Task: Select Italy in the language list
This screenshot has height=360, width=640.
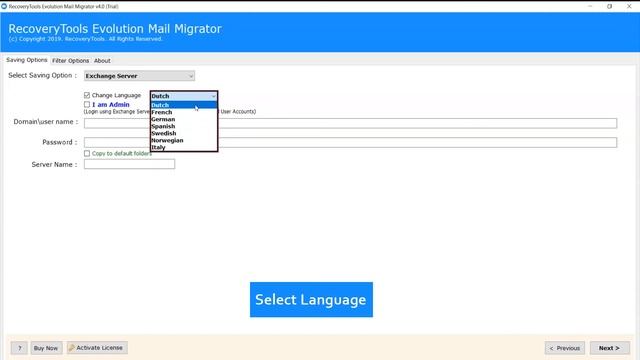Action: coord(184,147)
